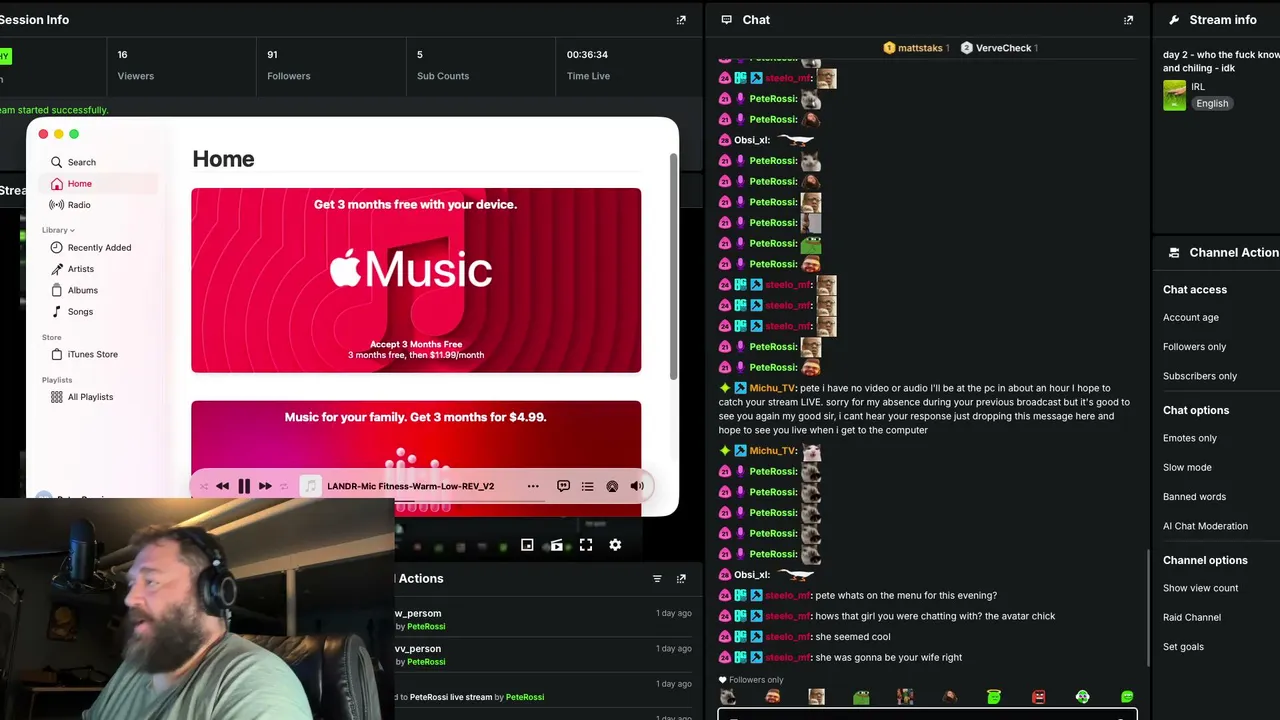The height and width of the screenshot is (720, 1280).
Task: Open Banned words chat option
Action: 1194,497
